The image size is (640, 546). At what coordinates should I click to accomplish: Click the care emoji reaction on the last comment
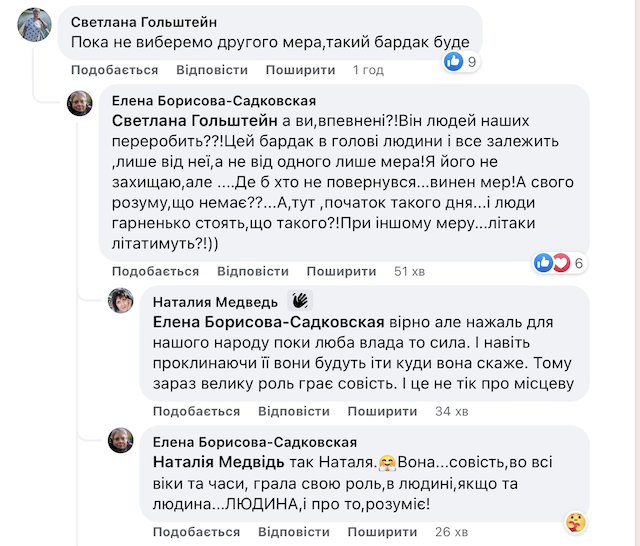(576, 523)
